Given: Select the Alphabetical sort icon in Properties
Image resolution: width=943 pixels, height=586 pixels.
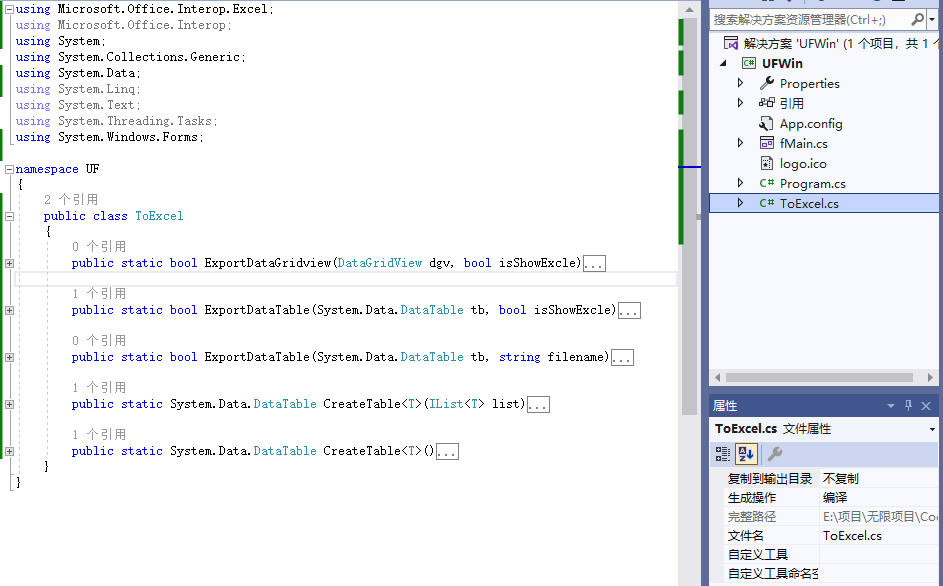Looking at the screenshot, I should pos(746,454).
